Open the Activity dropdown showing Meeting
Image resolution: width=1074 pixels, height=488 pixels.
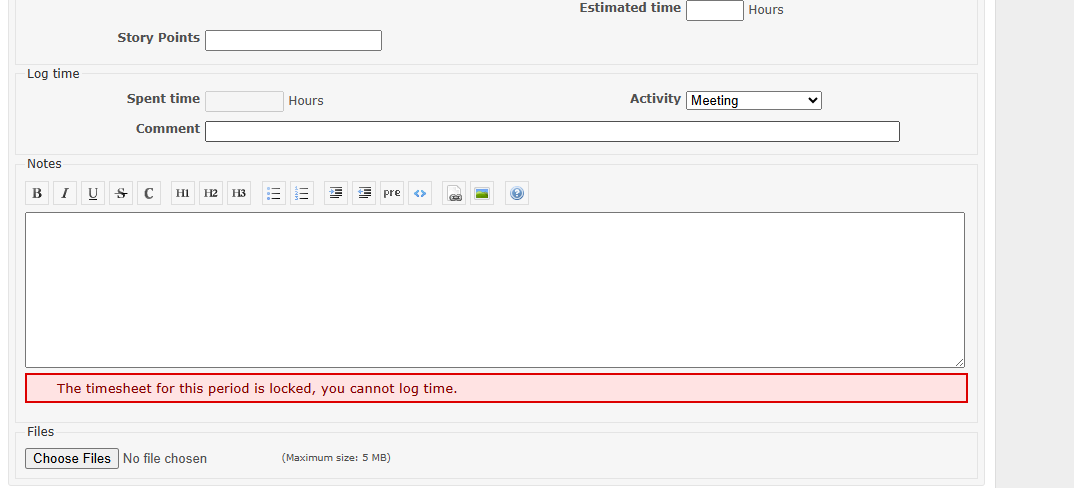[x=754, y=100]
